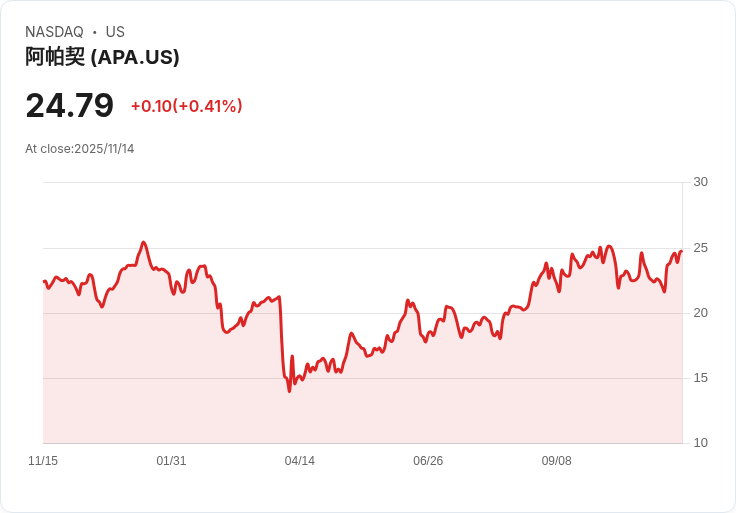The image size is (736, 513).
Task: Click the 24.79 current price
Action: (69, 105)
